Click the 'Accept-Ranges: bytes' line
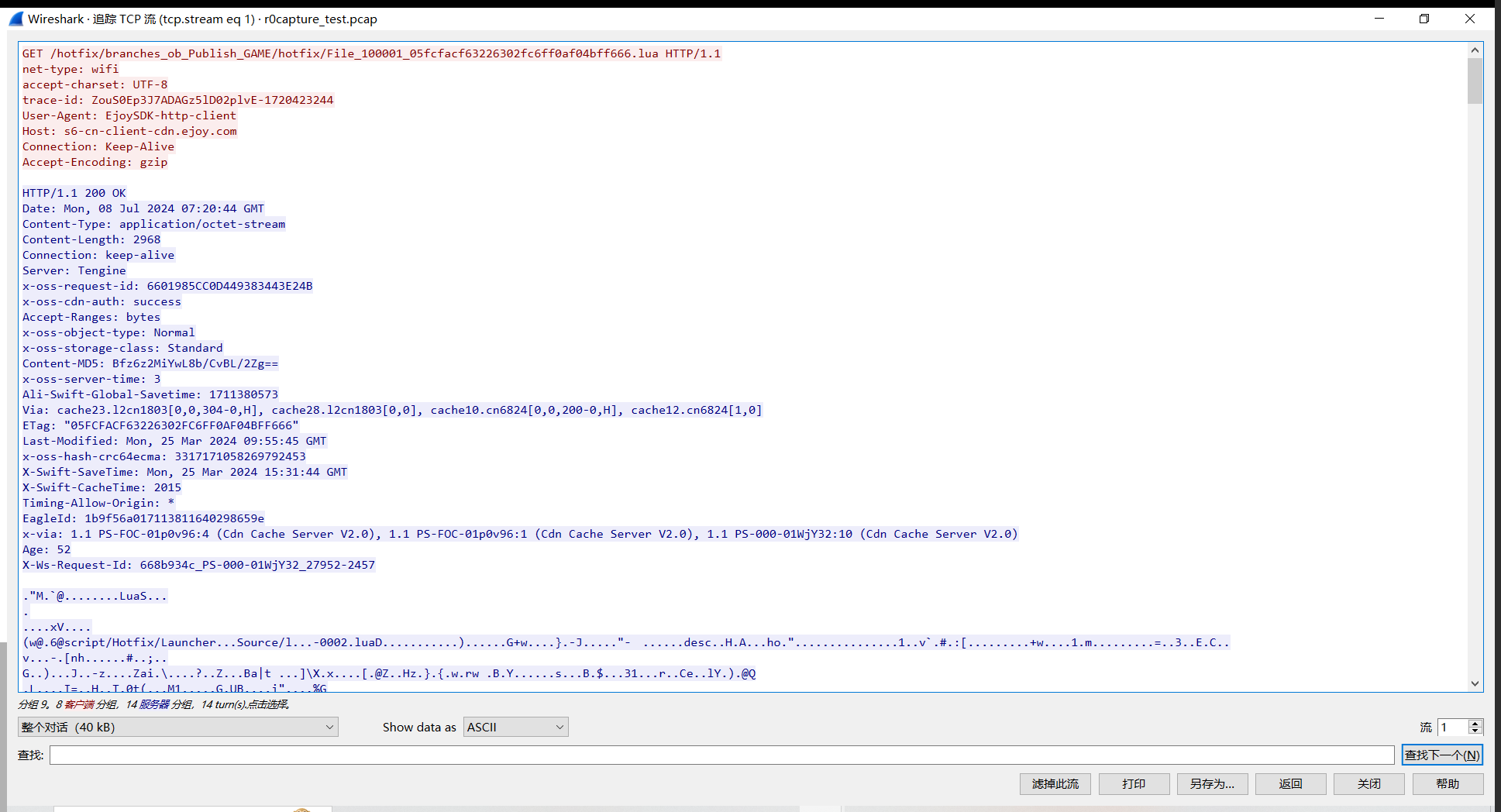Screen dimensions: 1501x812 pos(91,317)
